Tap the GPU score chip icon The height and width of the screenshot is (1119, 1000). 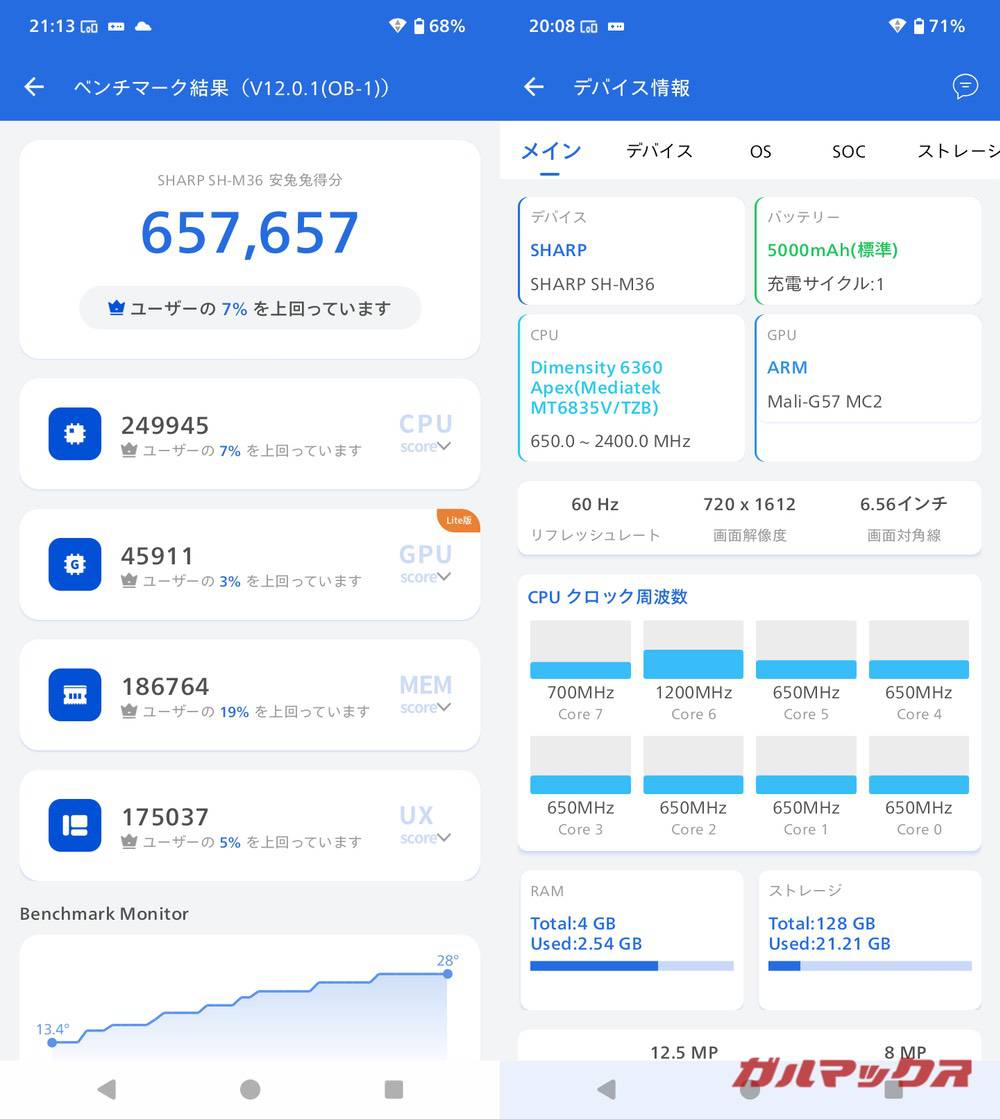tap(75, 564)
